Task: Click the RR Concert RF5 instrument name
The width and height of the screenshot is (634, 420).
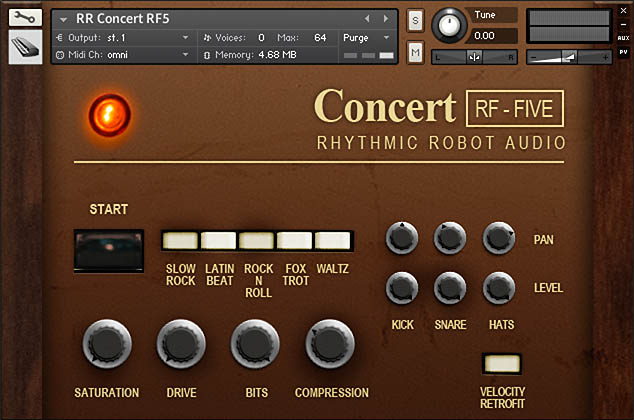Action: pyautogui.click(x=123, y=19)
